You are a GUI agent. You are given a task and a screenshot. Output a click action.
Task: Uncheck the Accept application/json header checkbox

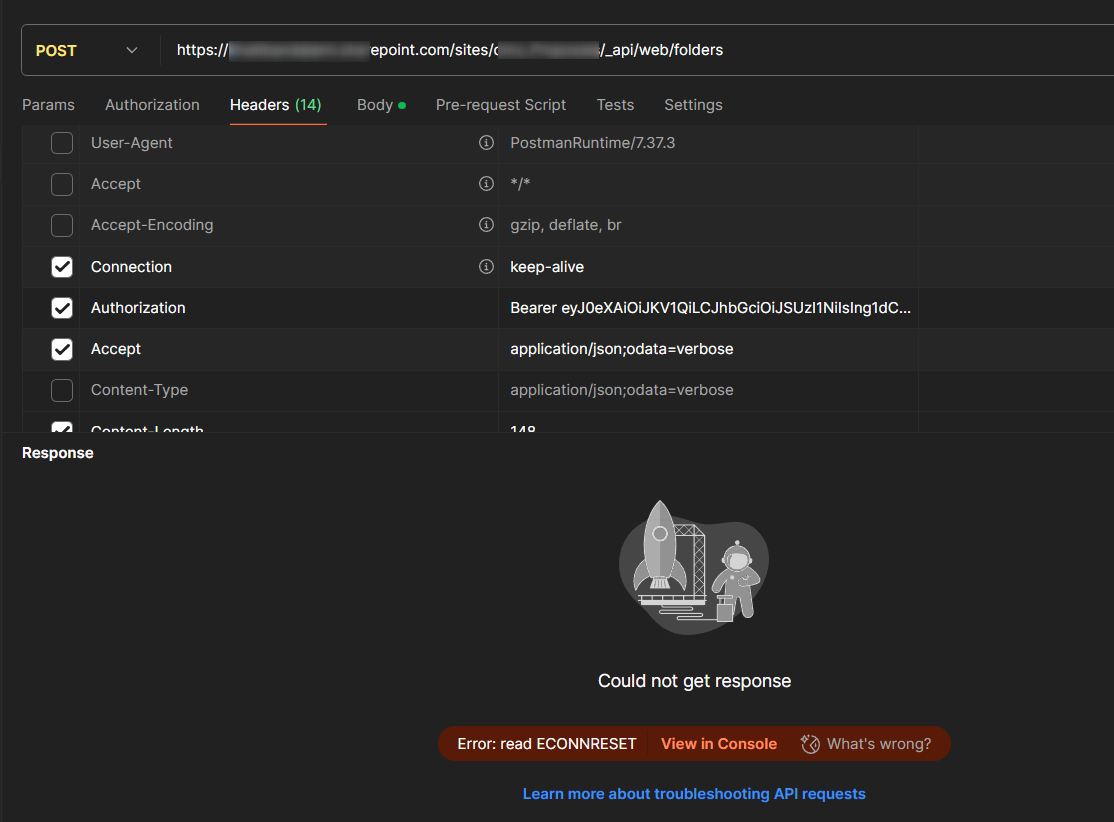pyautogui.click(x=62, y=349)
